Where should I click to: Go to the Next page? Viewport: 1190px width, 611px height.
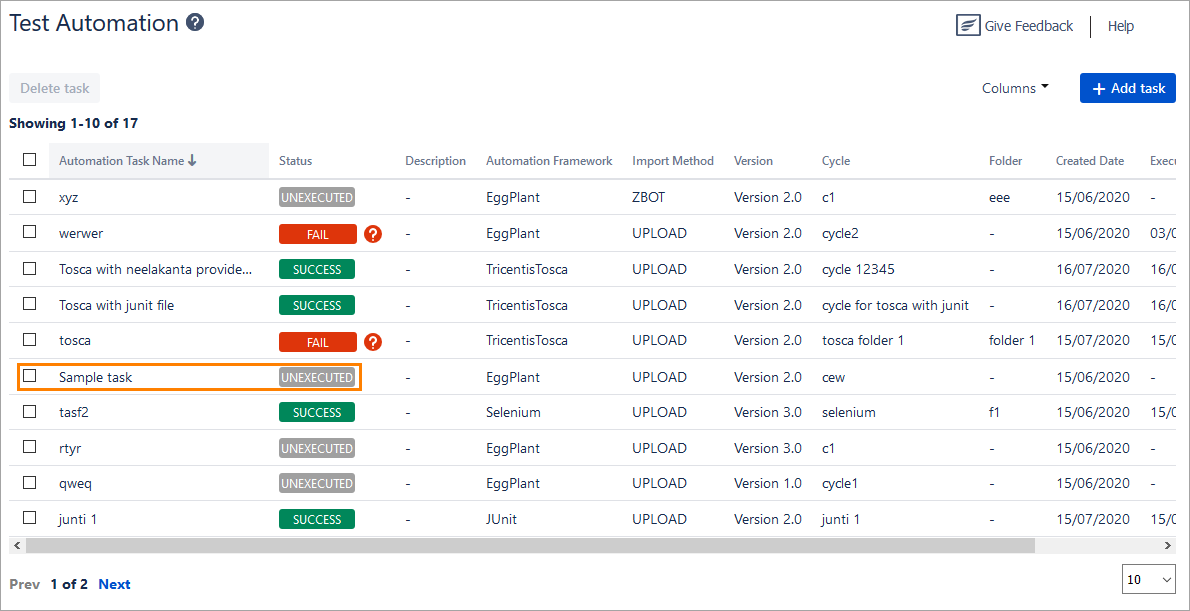(114, 584)
